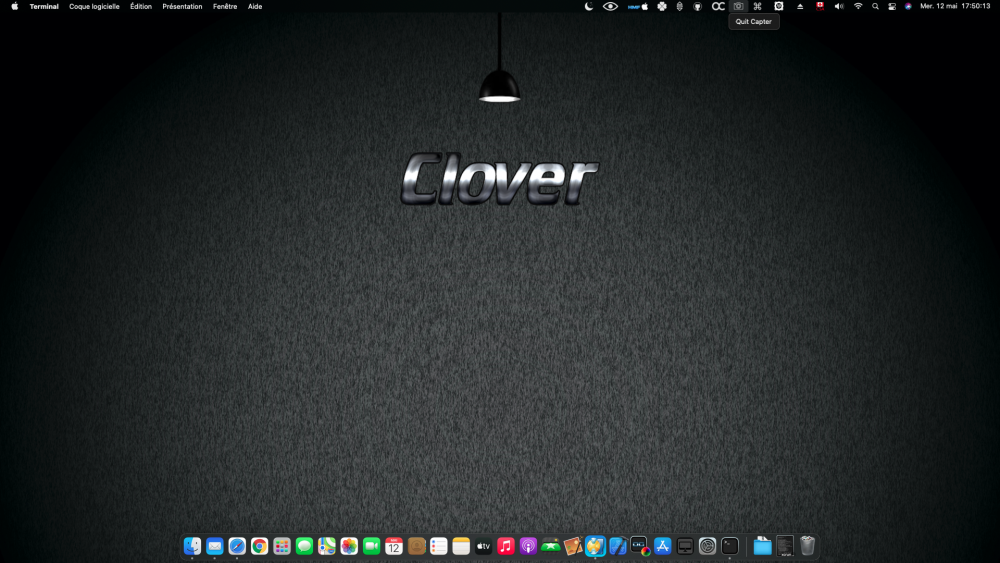
Task: Open the Apple menu
Action: click(x=15, y=6)
